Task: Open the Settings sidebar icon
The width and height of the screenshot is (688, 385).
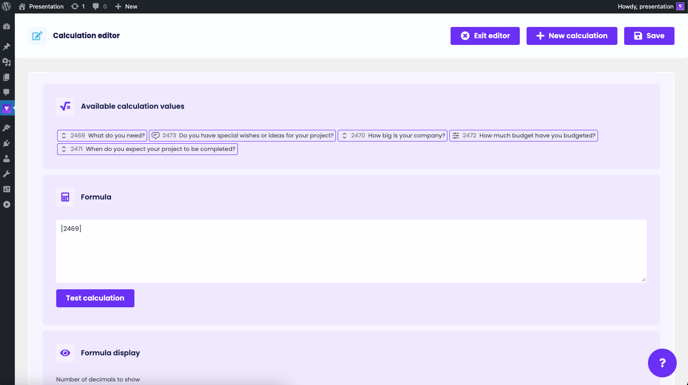Action: 7,189
